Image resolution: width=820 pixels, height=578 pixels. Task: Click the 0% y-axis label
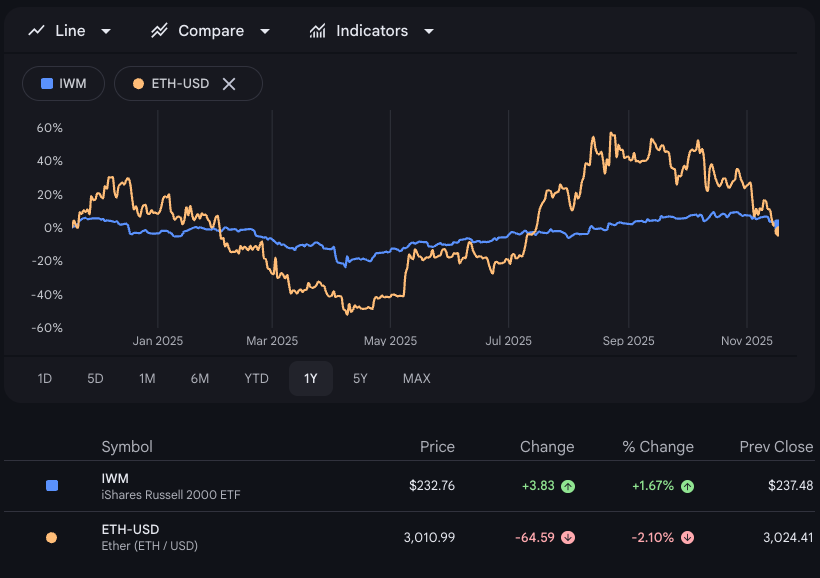coord(53,228)
